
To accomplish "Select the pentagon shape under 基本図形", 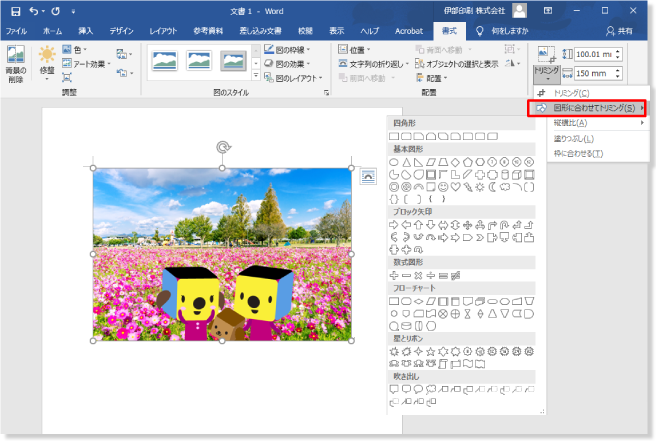I will click(x=468, y=162).
